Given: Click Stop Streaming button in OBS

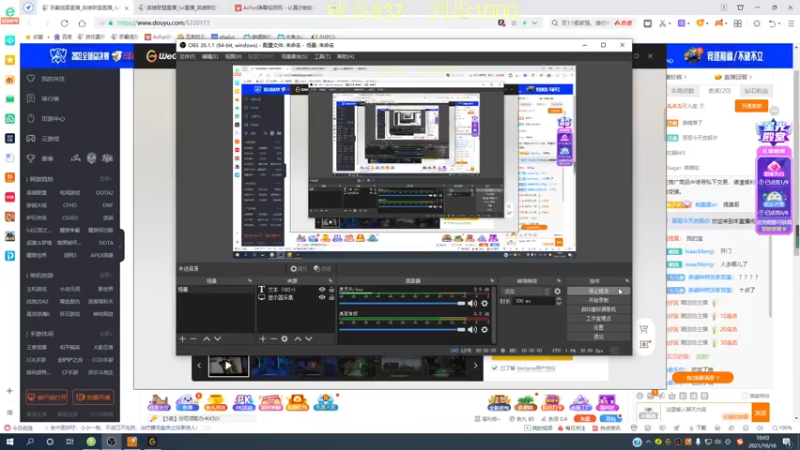Looking at the screenshot, I should pyautogui.click(x=598, y=291).
